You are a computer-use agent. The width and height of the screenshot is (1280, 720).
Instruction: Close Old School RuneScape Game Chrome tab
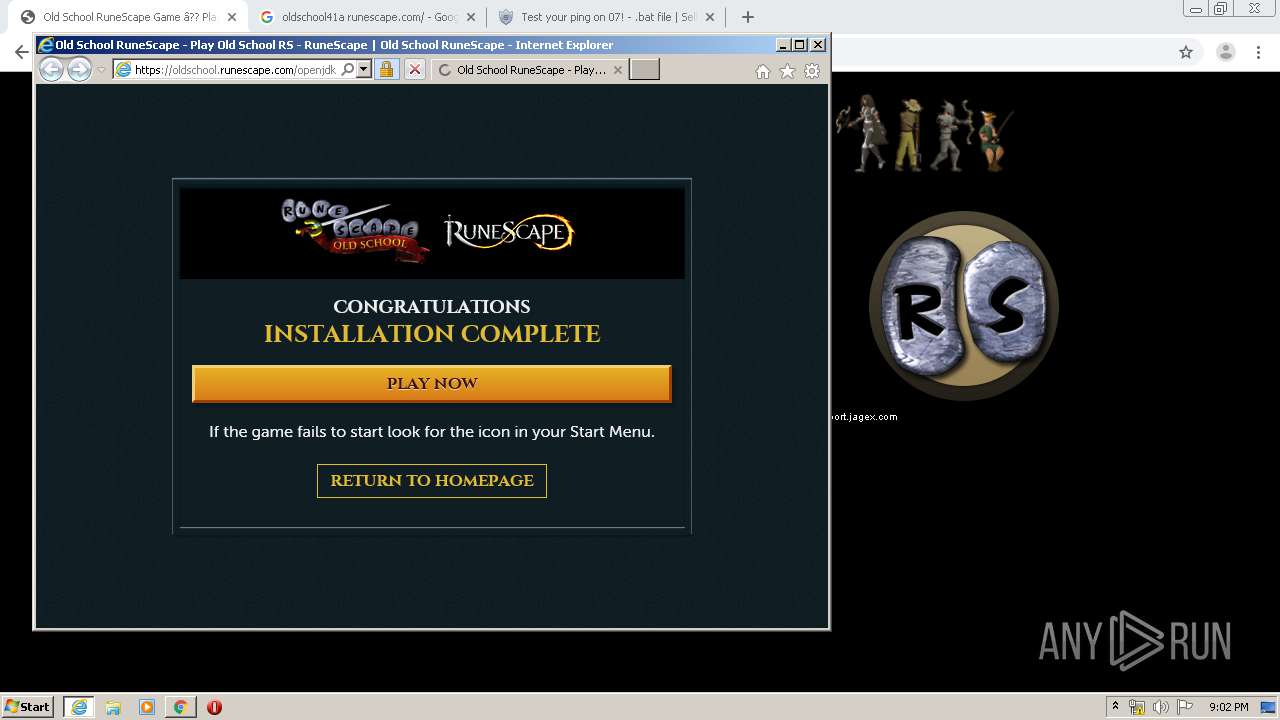(x=231, y=17)
